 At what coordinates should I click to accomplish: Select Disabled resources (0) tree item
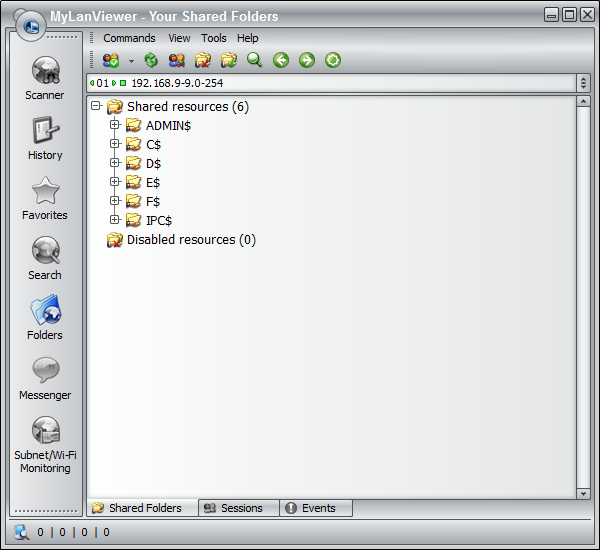point(190,240)
